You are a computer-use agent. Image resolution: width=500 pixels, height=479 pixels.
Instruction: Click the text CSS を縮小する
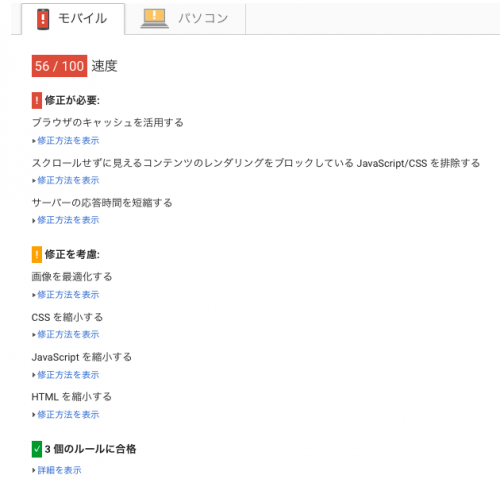[67, 317]
